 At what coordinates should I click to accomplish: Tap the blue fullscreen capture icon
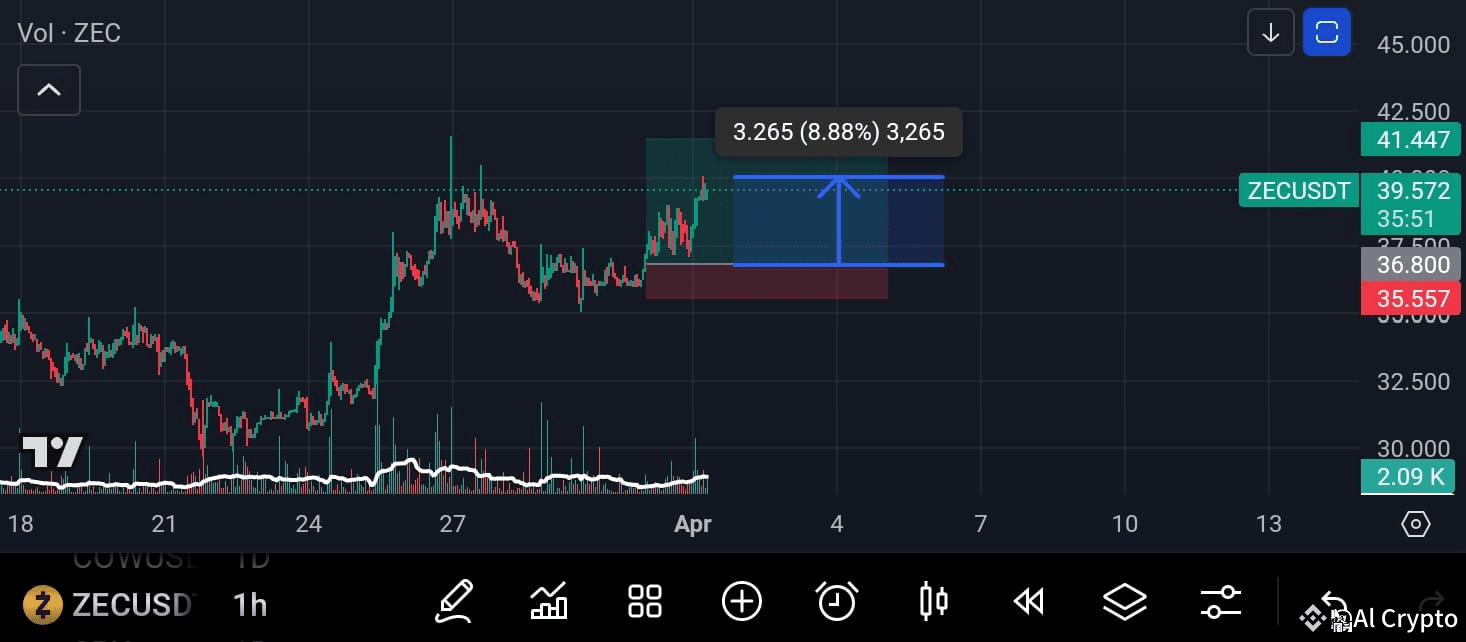[x=1327, y=32]
